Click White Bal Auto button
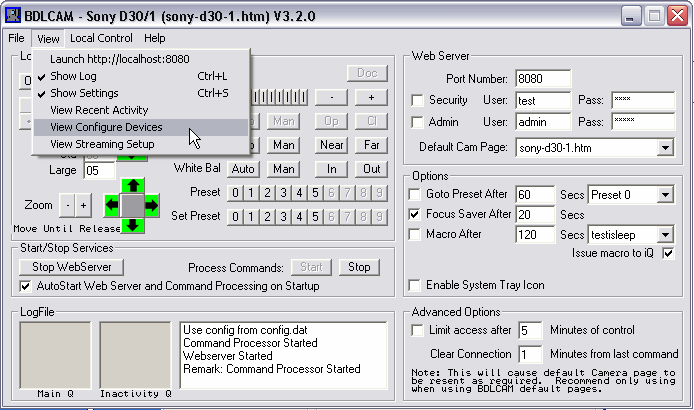694x410 pixels. (x=243, y=169)
